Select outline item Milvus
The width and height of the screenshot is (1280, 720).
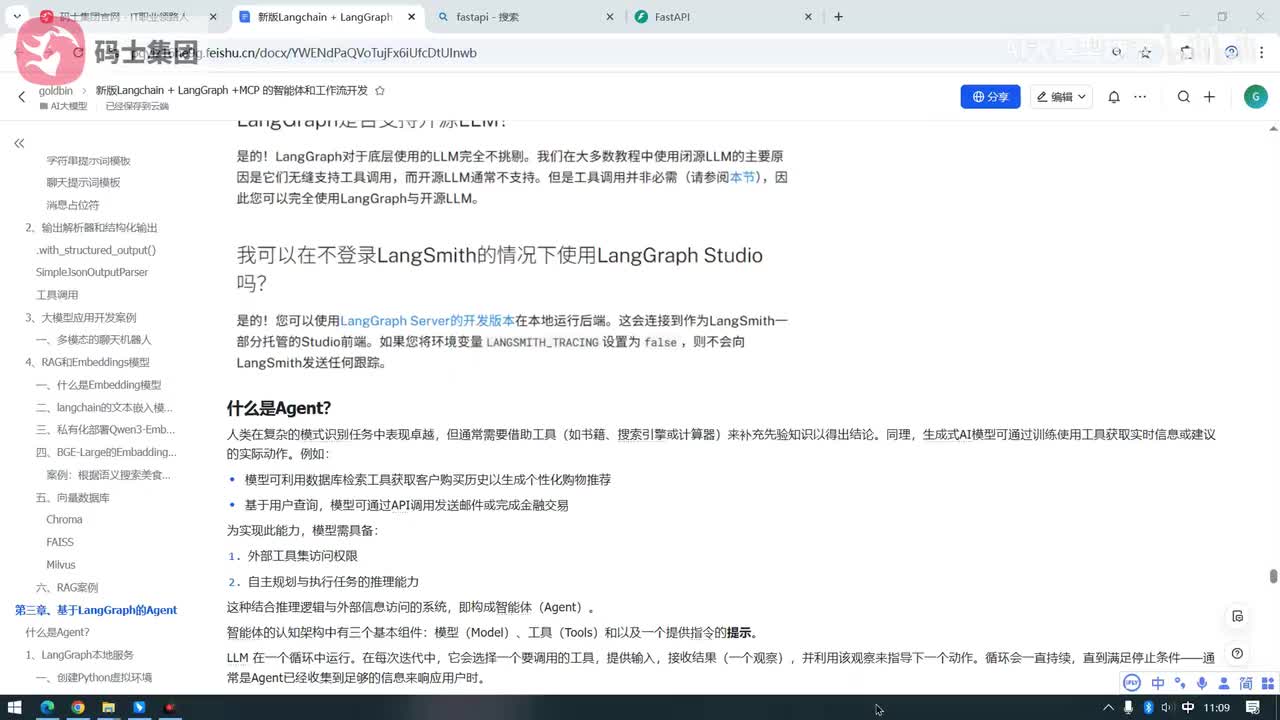pos(60,564)
